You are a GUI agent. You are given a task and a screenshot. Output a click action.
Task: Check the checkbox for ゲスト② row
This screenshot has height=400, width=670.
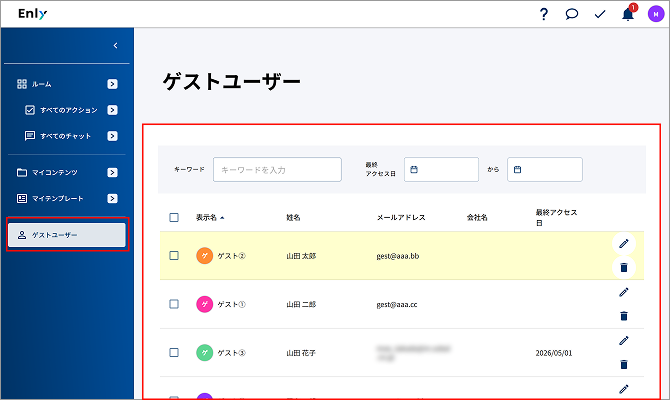(174, 256)
